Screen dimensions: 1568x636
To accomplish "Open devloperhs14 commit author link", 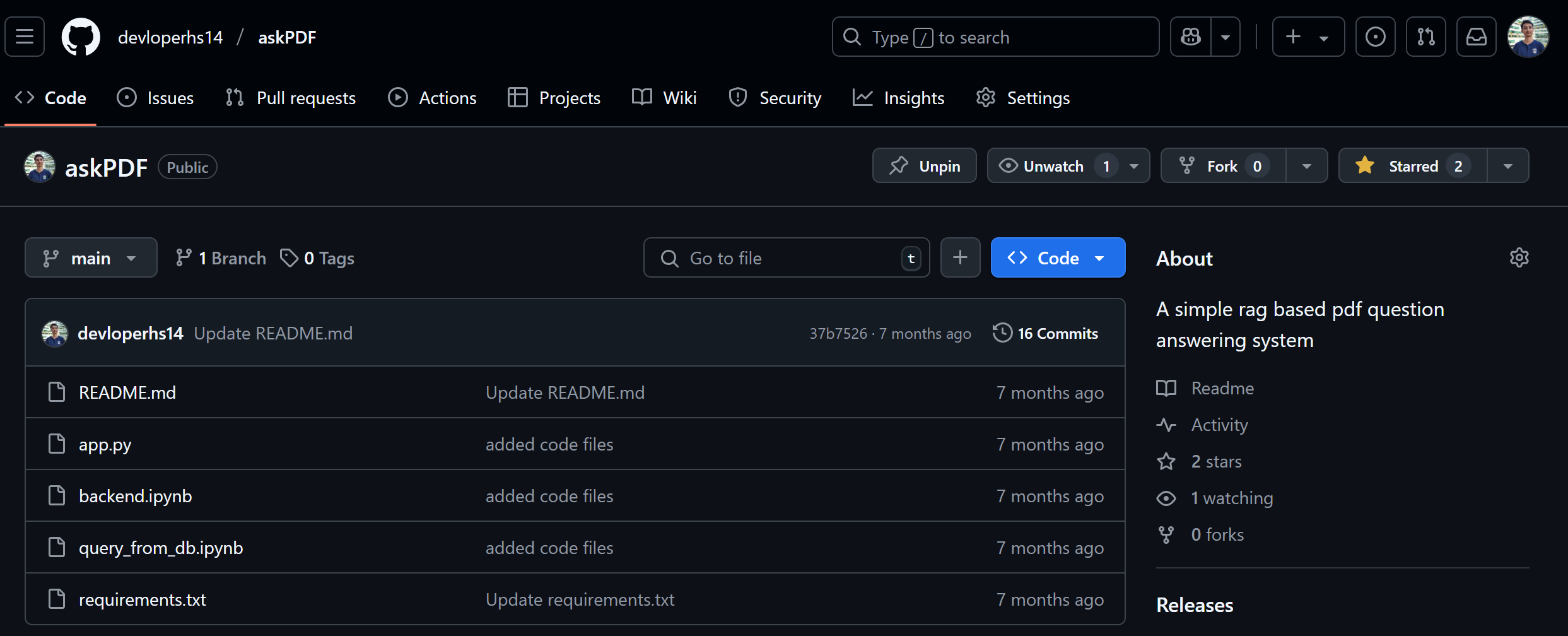I will pos(130,333).
